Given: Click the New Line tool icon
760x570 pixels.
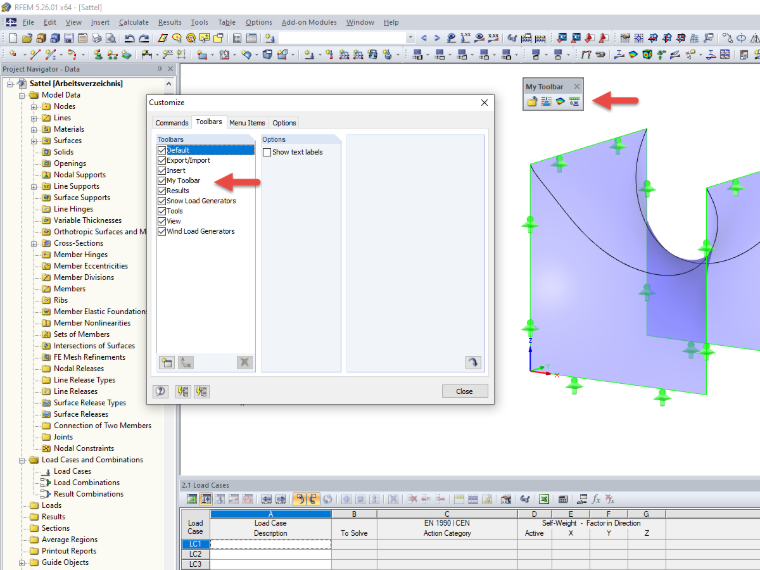Looking at the screenshot, I should coord(34,54).
